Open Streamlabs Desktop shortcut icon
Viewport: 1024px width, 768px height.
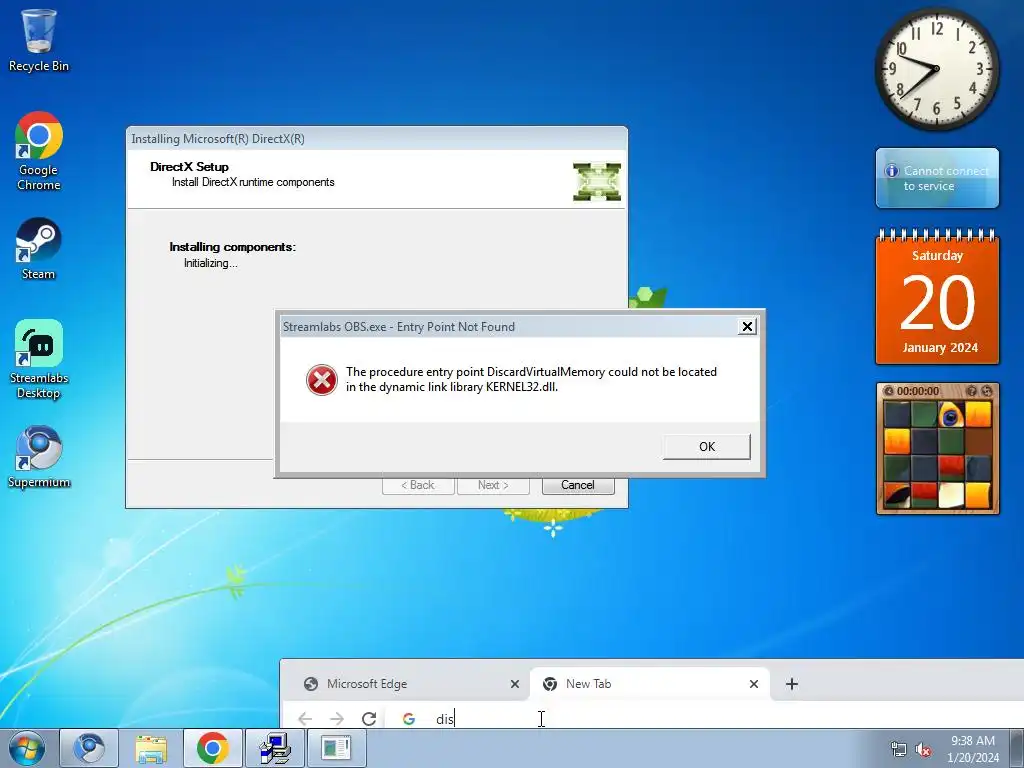[x=39, y=359]
